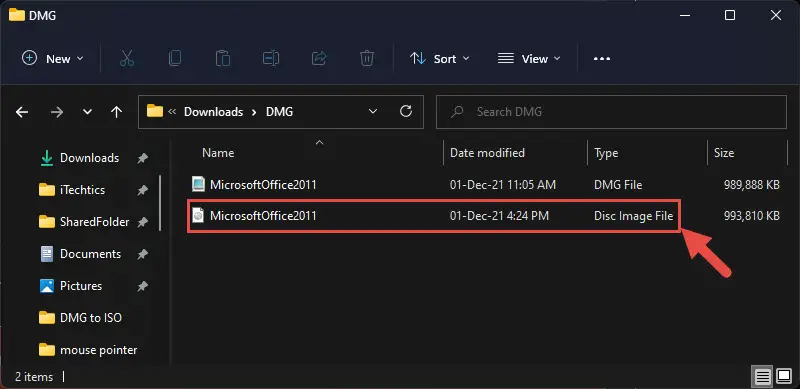Open the View layout dropdown
Screen dimensions: 800x389
529,59
